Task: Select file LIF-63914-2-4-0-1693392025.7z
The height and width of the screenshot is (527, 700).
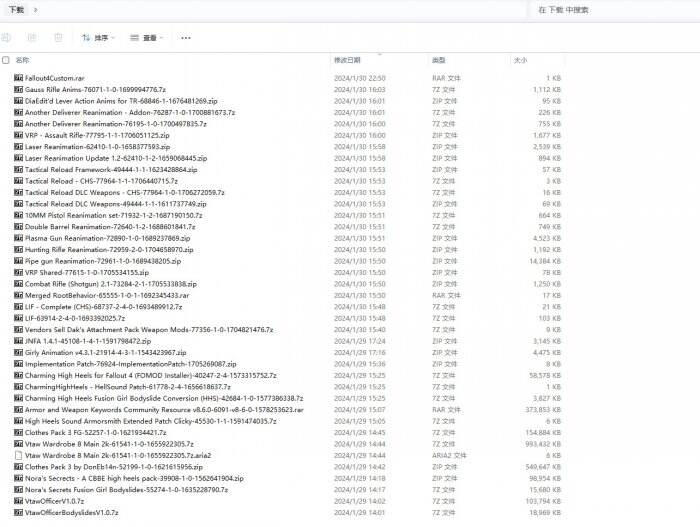Action: click(75, 318)
